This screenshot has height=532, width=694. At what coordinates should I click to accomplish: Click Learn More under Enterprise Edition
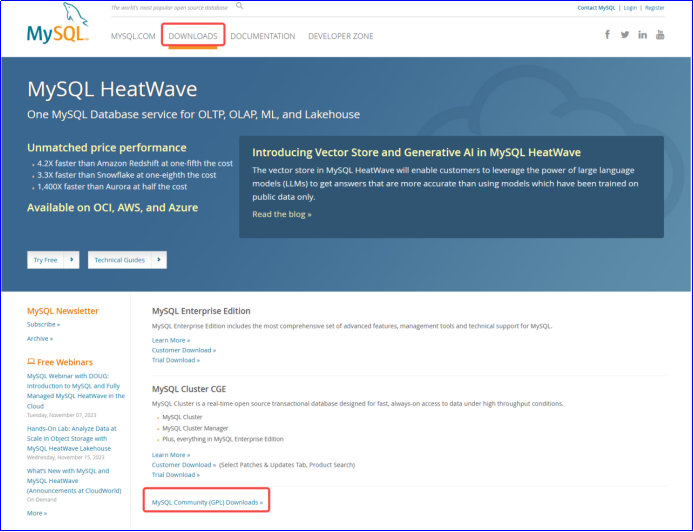pos(171,340)
